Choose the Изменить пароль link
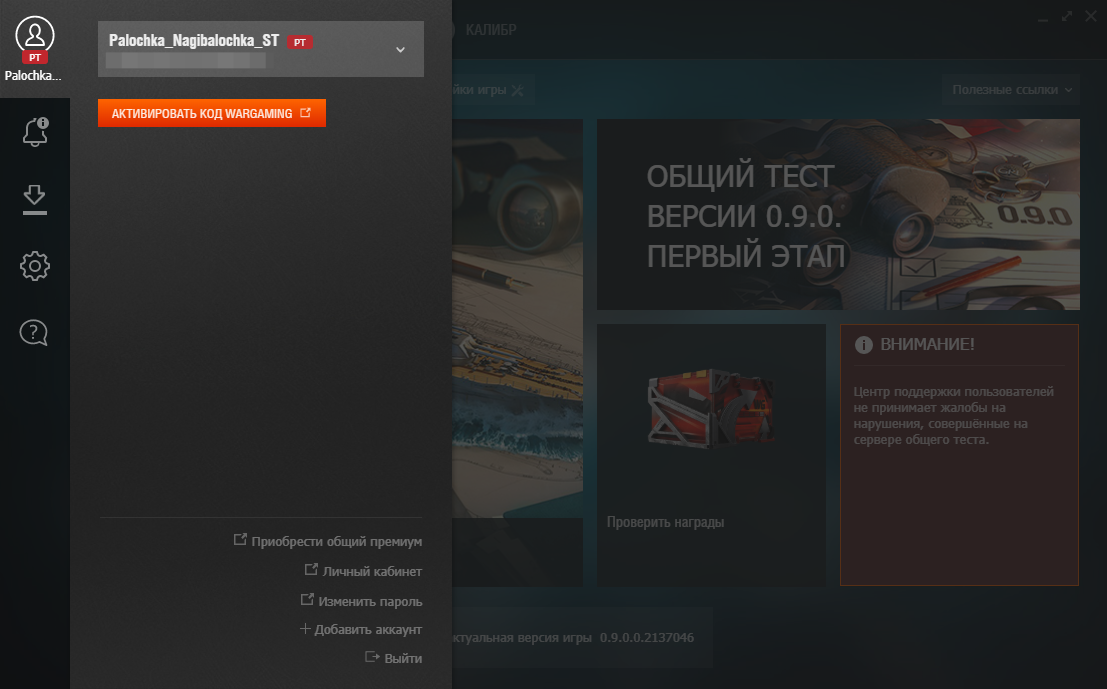 pyautogui.click(x=361, y=601)
